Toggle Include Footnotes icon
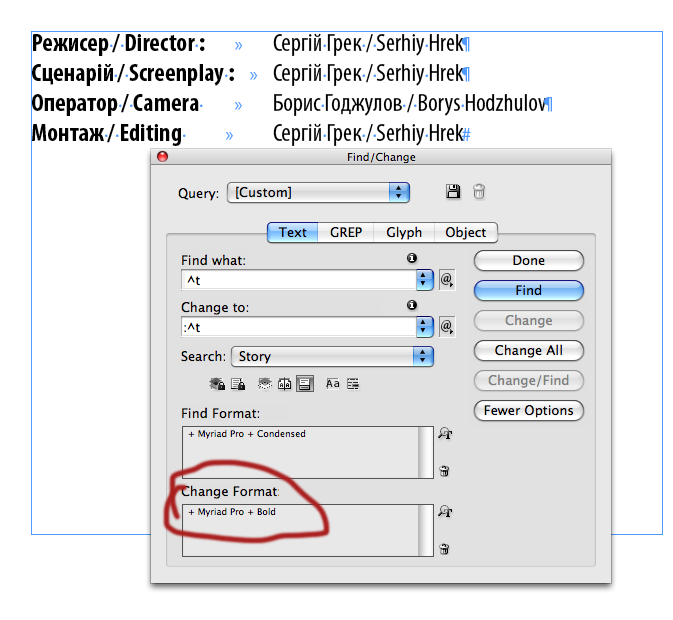Screen dimensions: 673x620 pyautogui.click(x=305, y=384)
